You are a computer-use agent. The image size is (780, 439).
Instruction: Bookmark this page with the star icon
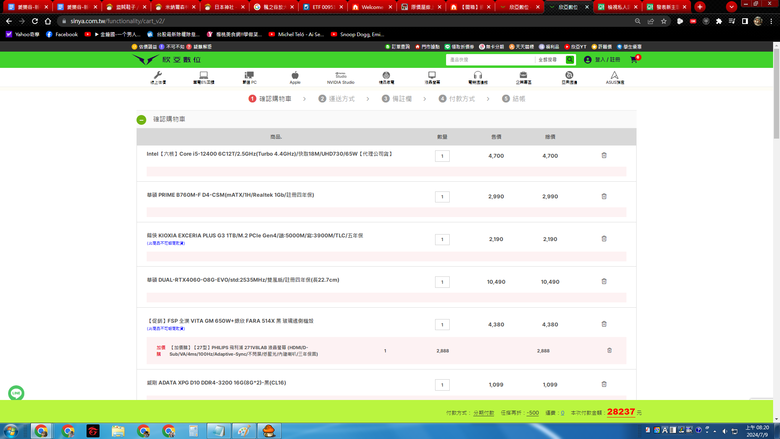click(x=664, y=21)
